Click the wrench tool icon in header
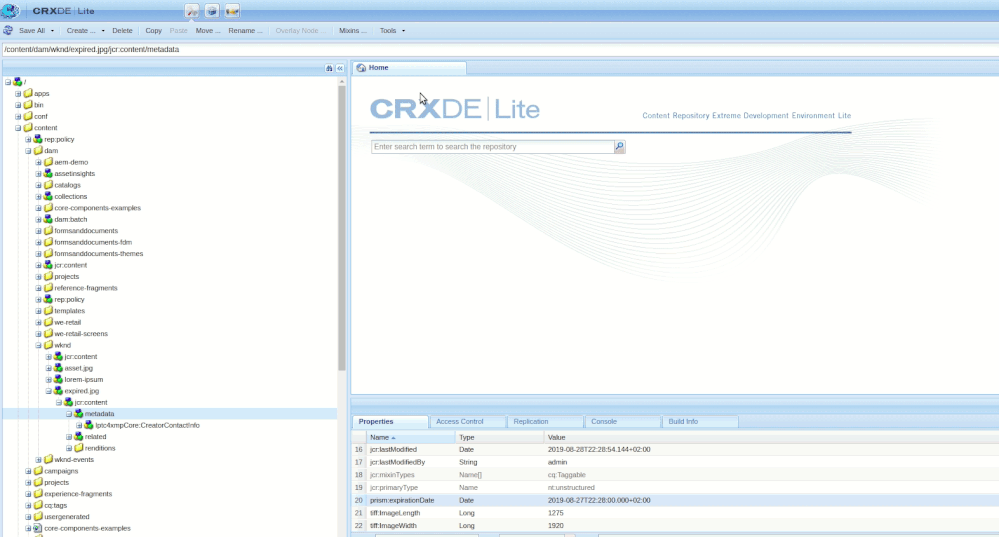The height and width of the screenshot is (537, 999). click(192, 11)
